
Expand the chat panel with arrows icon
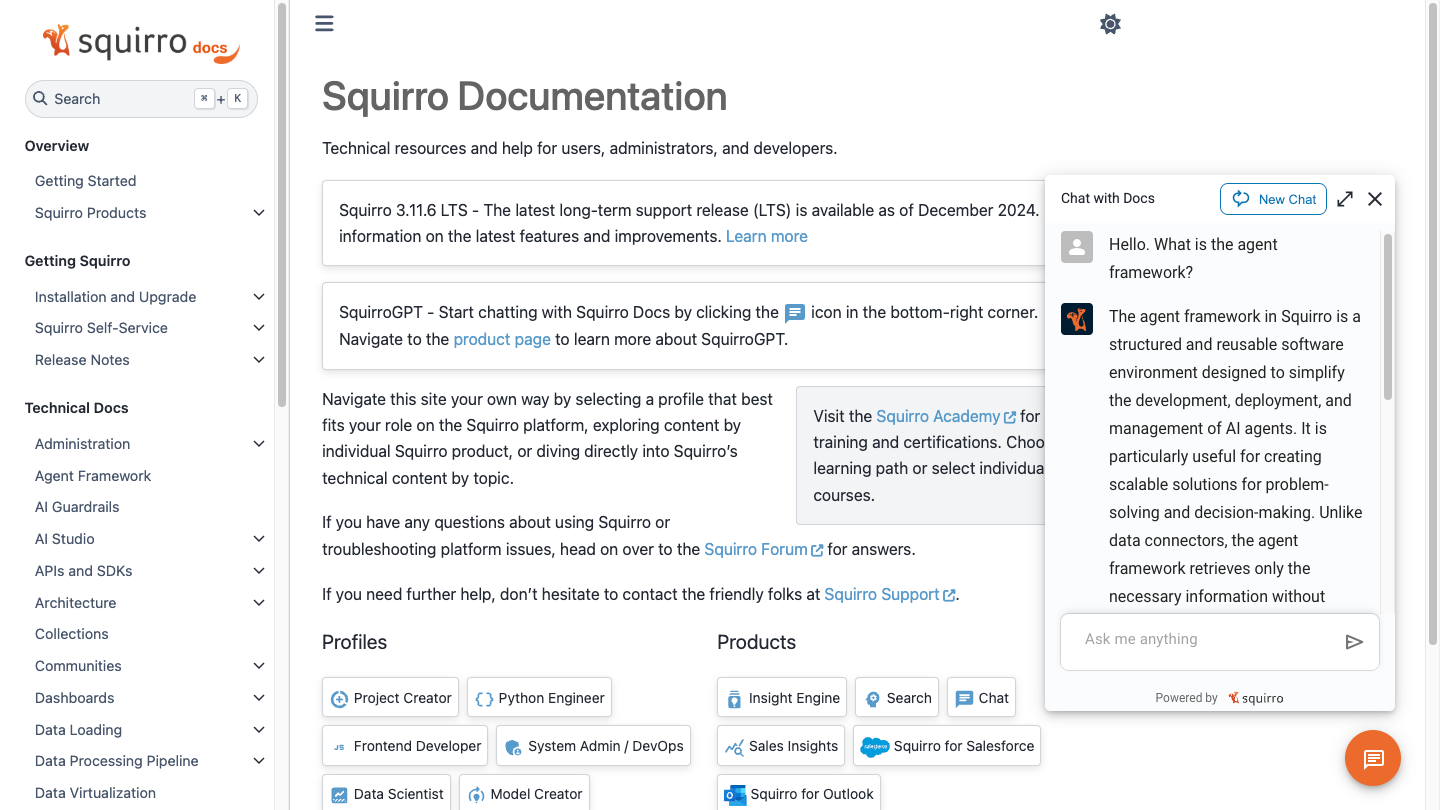tap(1345, 199)
